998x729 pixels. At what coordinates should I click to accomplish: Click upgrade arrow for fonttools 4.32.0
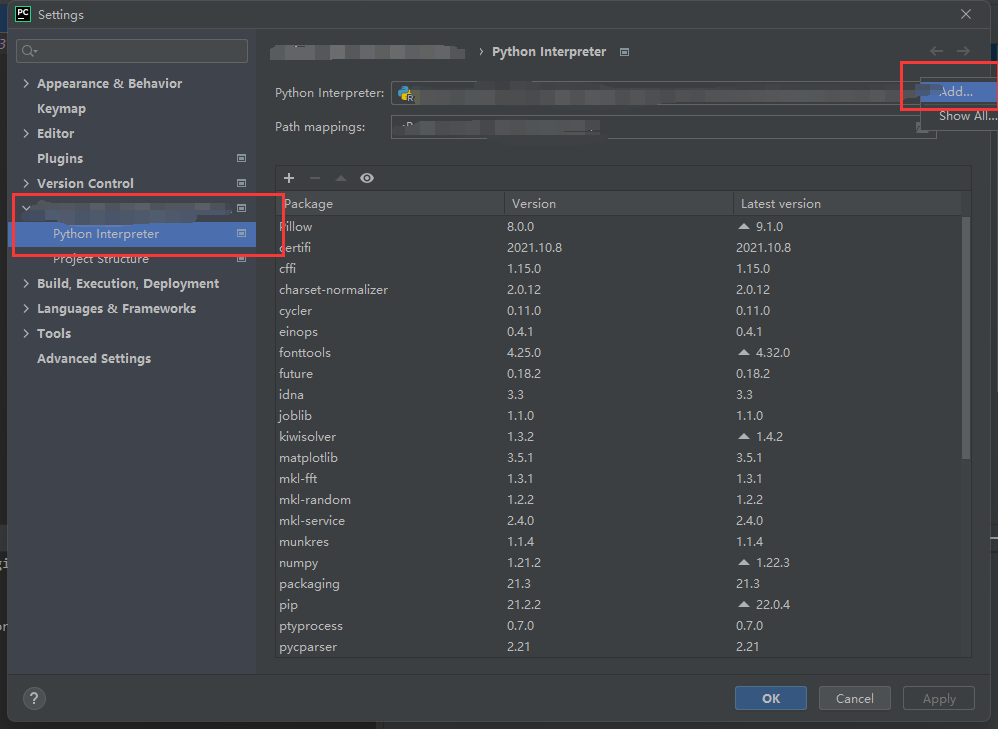[743, 353]
